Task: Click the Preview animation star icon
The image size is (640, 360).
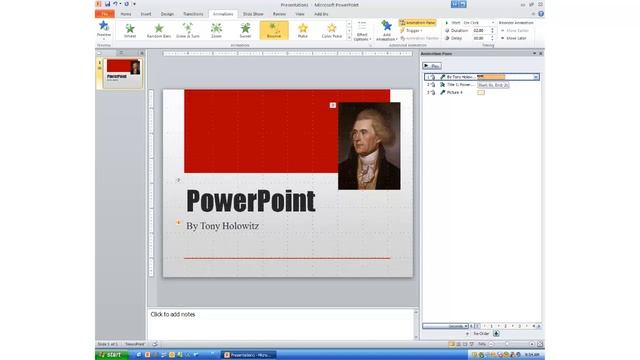Action: pyautogui.click(x=104, y=27)
